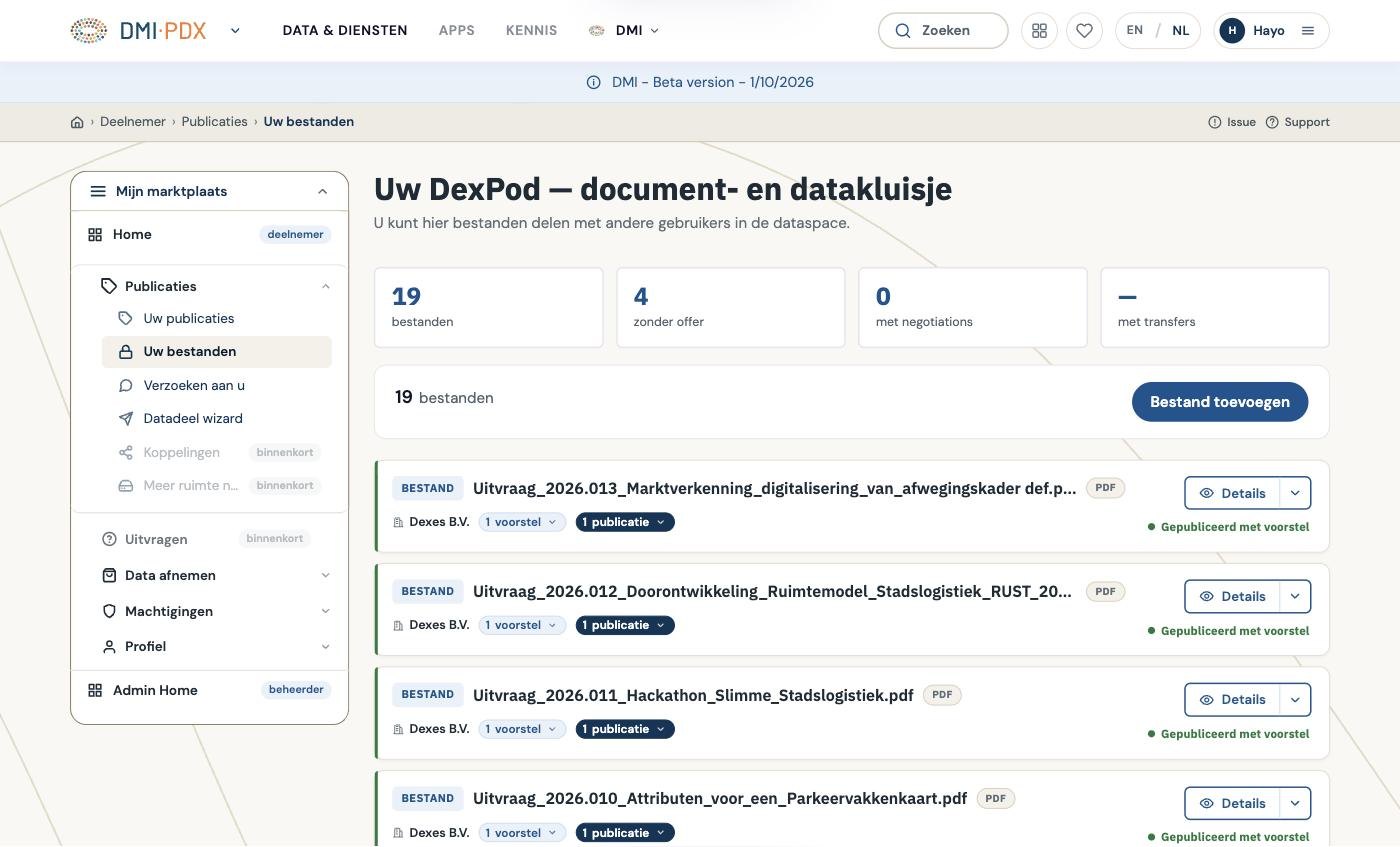
Task: Click the Publicaties breadcrumb link
Action: [x=214, y=122]
